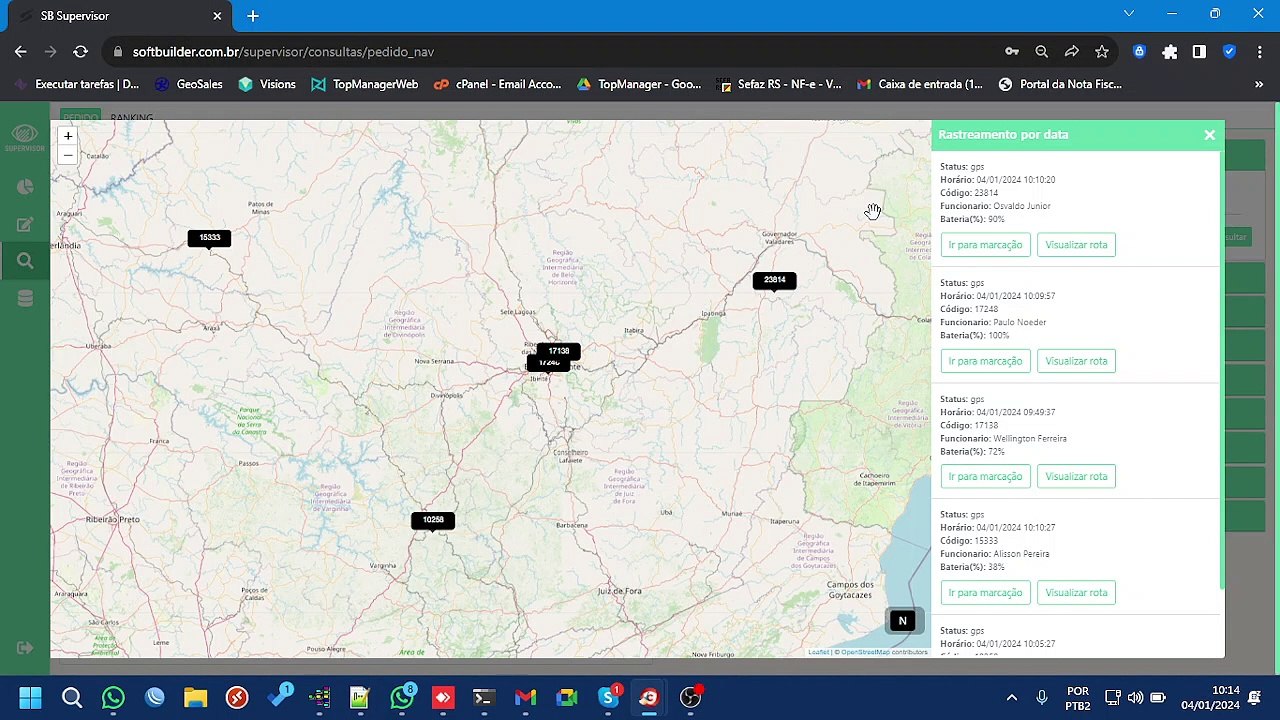
Task: Go to marking for Paulo Noeder
Action: point(985,361)
